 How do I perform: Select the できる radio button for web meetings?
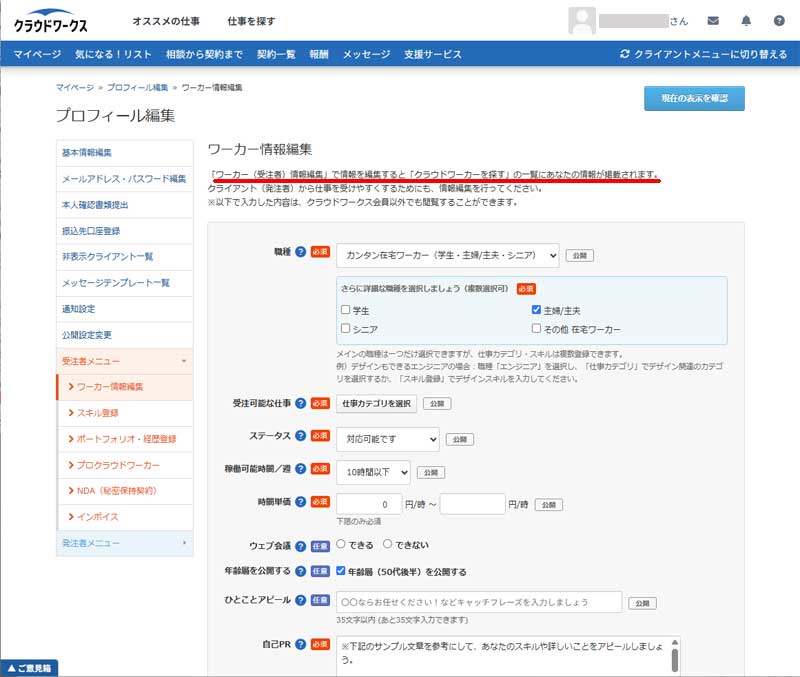click(x=341, y=545)
